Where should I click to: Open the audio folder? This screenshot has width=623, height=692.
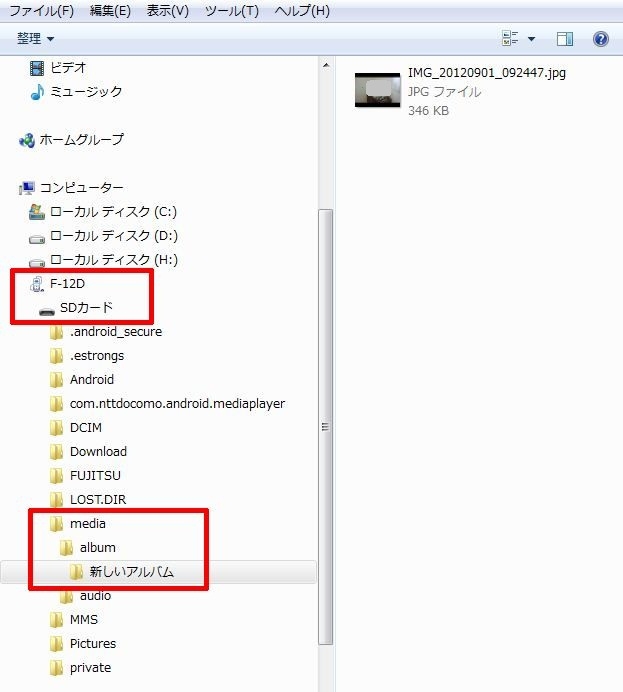[95, 596]
